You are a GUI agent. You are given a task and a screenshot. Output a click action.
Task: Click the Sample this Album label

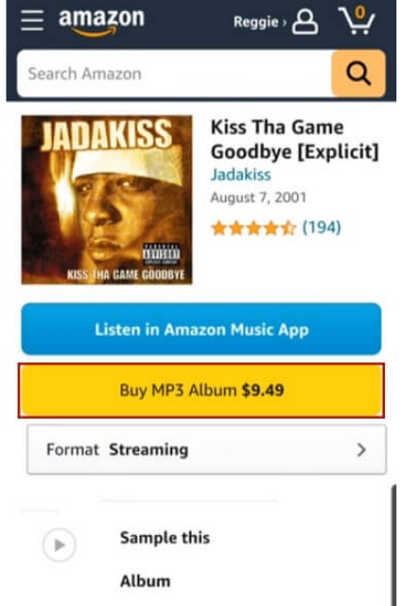(x=165, y=559)
